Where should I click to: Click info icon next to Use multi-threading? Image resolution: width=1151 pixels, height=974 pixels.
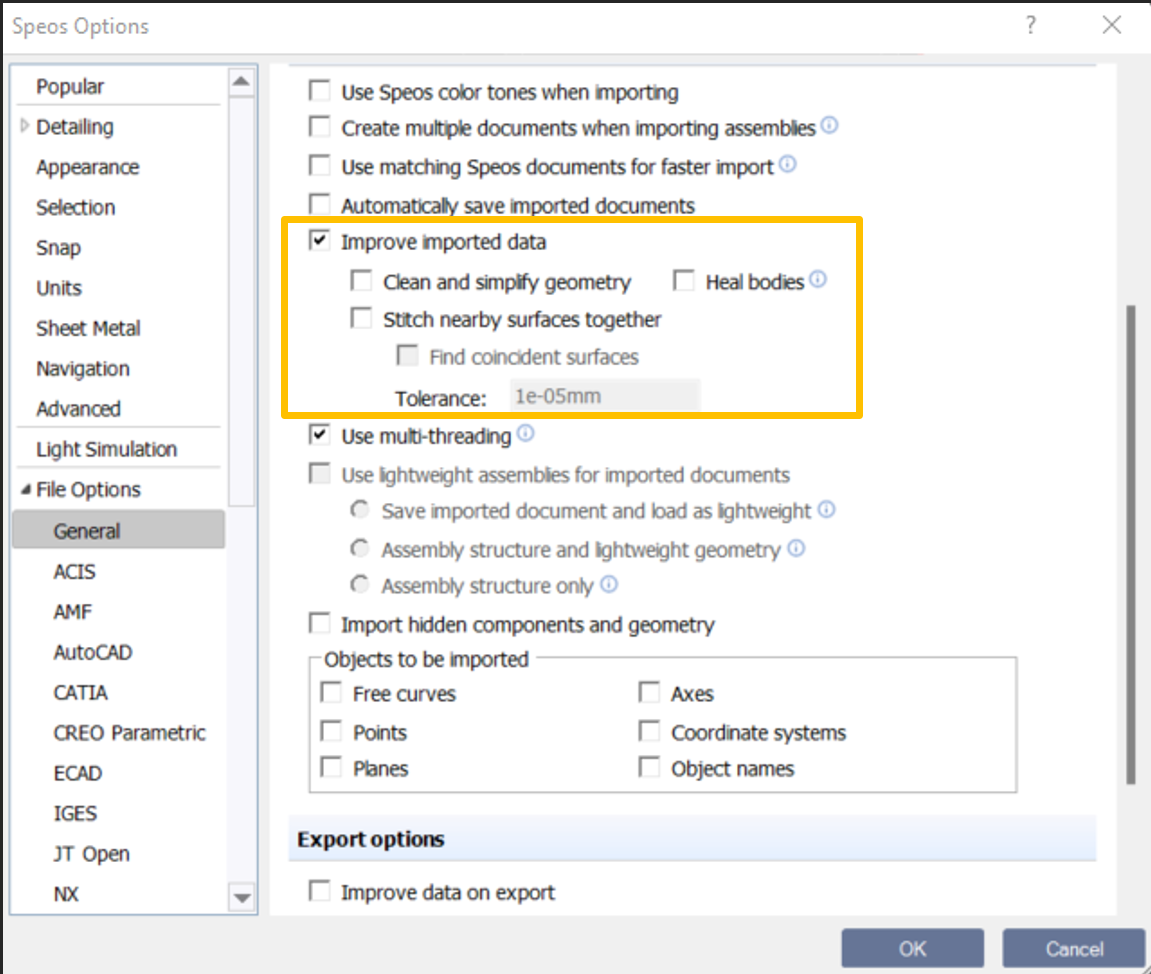(x=526, y=433)
